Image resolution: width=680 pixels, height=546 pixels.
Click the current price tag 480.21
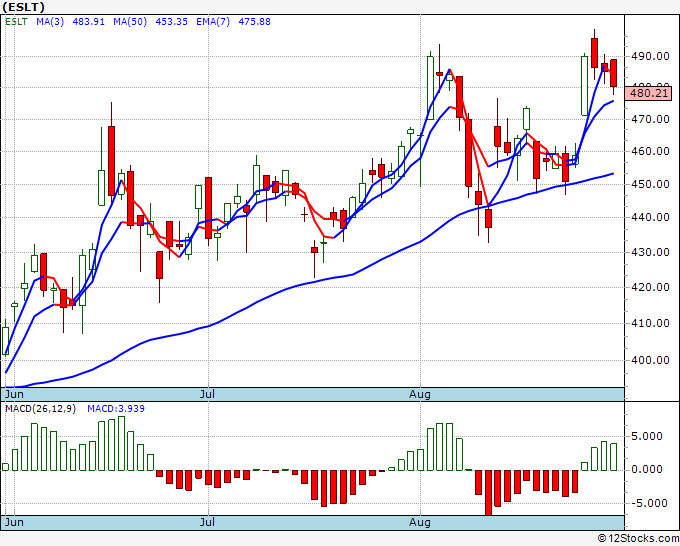(x=648, y=93)
